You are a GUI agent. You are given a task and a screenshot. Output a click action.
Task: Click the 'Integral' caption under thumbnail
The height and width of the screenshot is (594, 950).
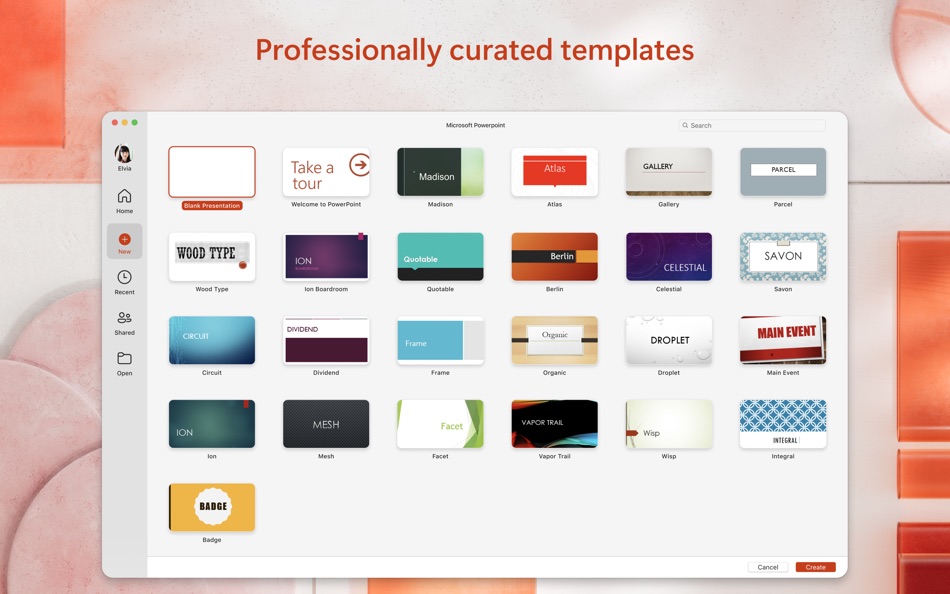(783, 456)
